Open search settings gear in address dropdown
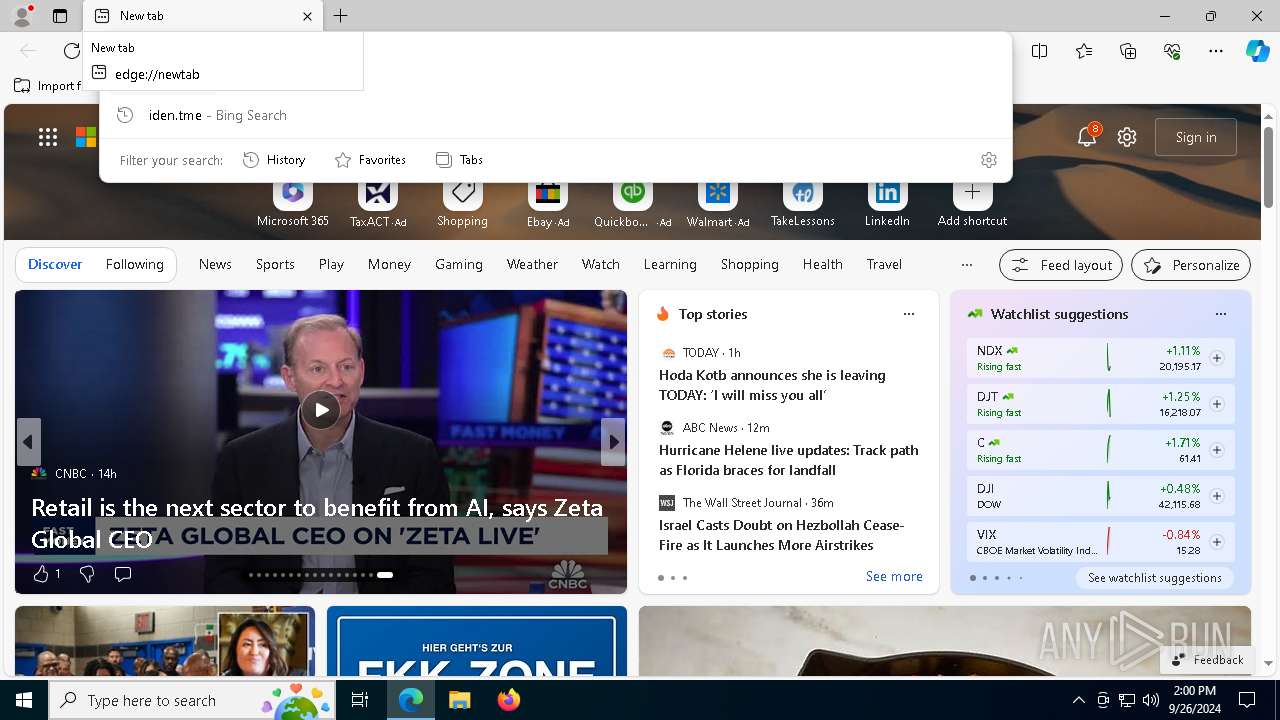The width and height of the screenshot is (1280, 720). click(989, 160)
